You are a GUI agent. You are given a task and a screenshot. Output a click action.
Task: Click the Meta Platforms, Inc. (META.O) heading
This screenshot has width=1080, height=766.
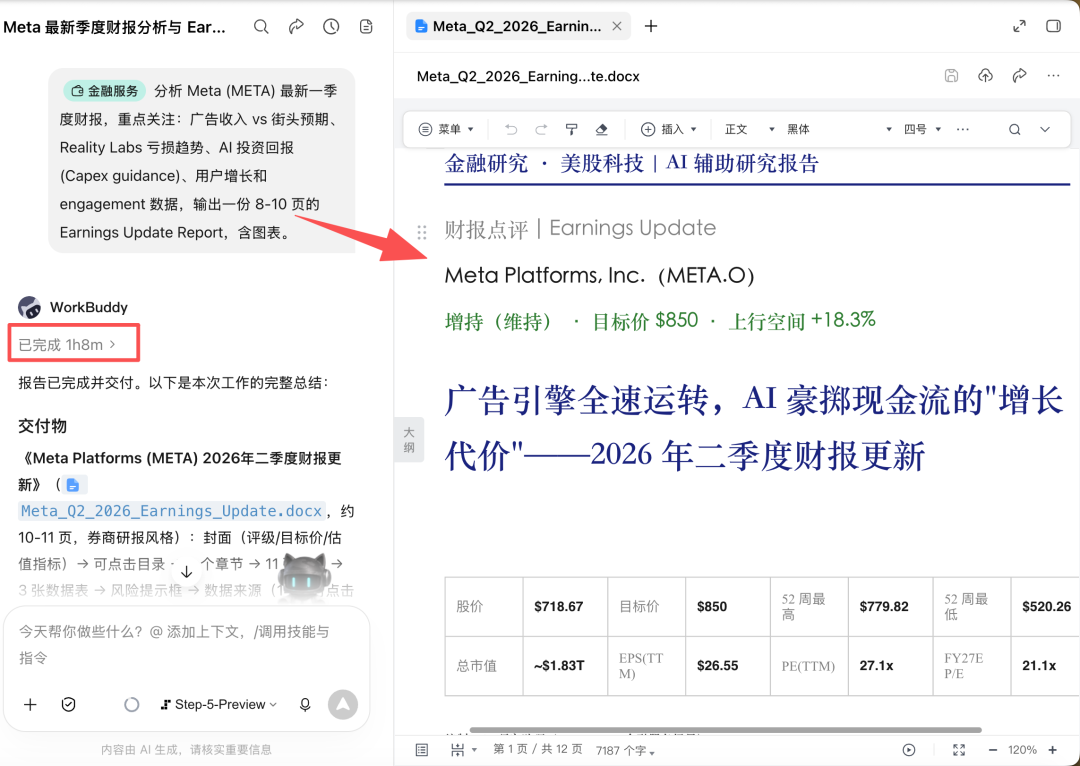click(599, 276)
